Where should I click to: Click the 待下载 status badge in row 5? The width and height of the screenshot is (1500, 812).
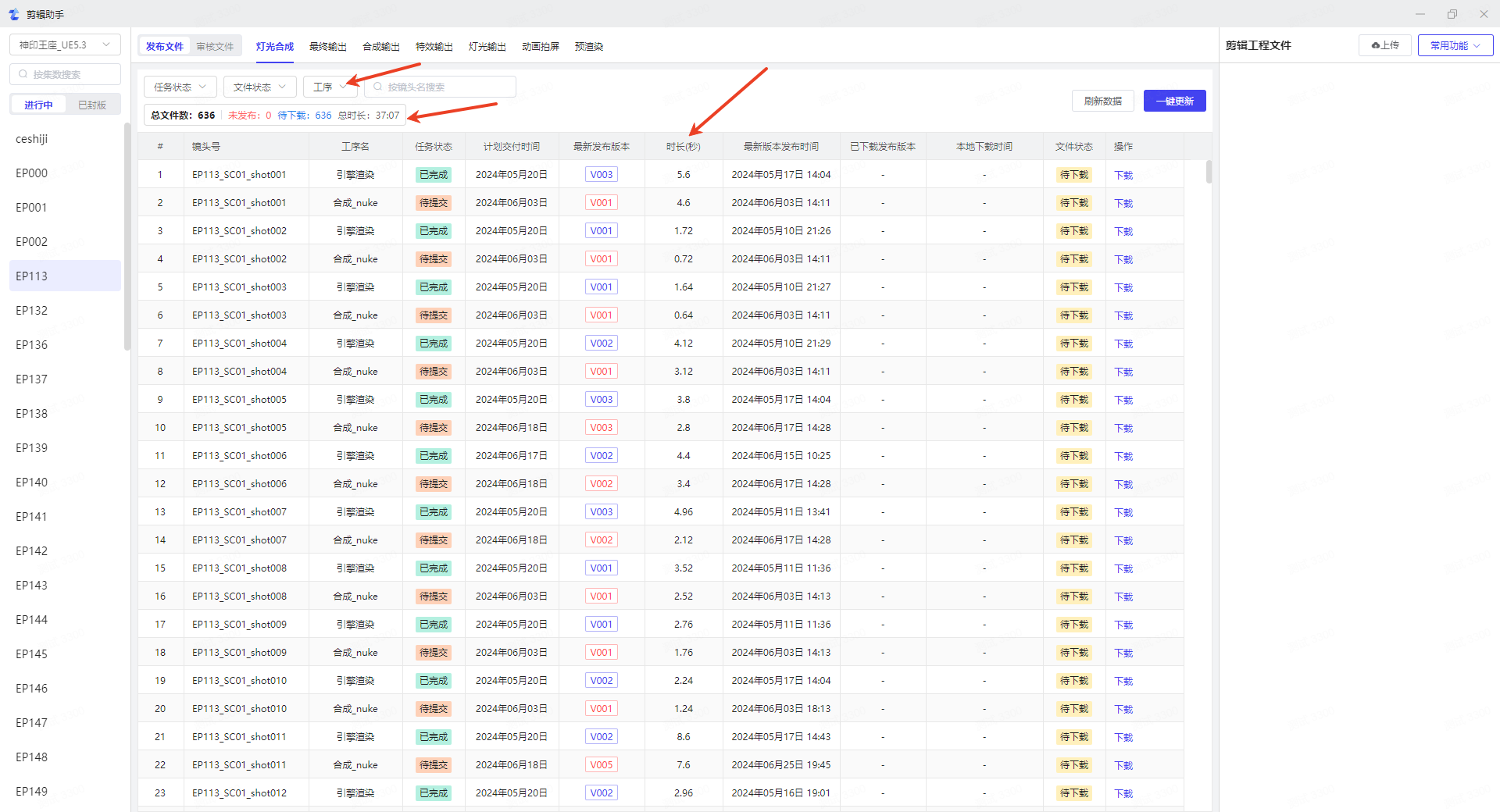[1073, 287]
